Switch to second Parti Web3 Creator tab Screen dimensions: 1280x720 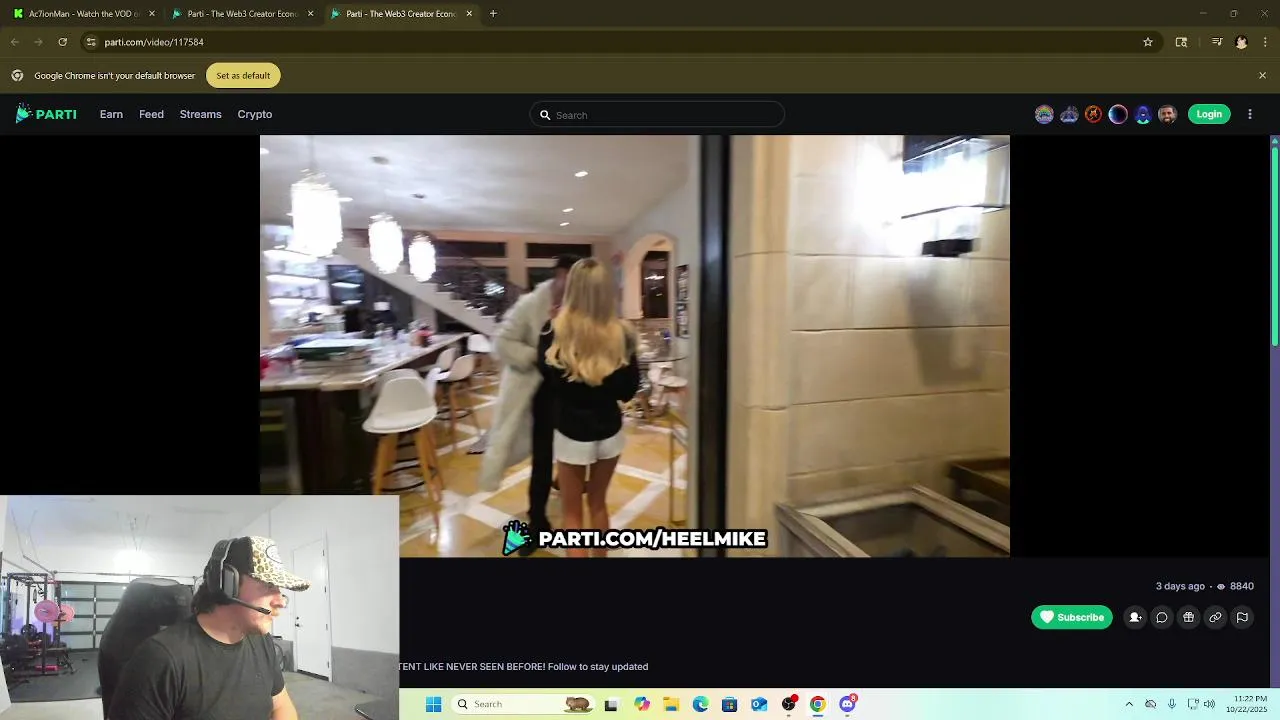click(402, 14)
